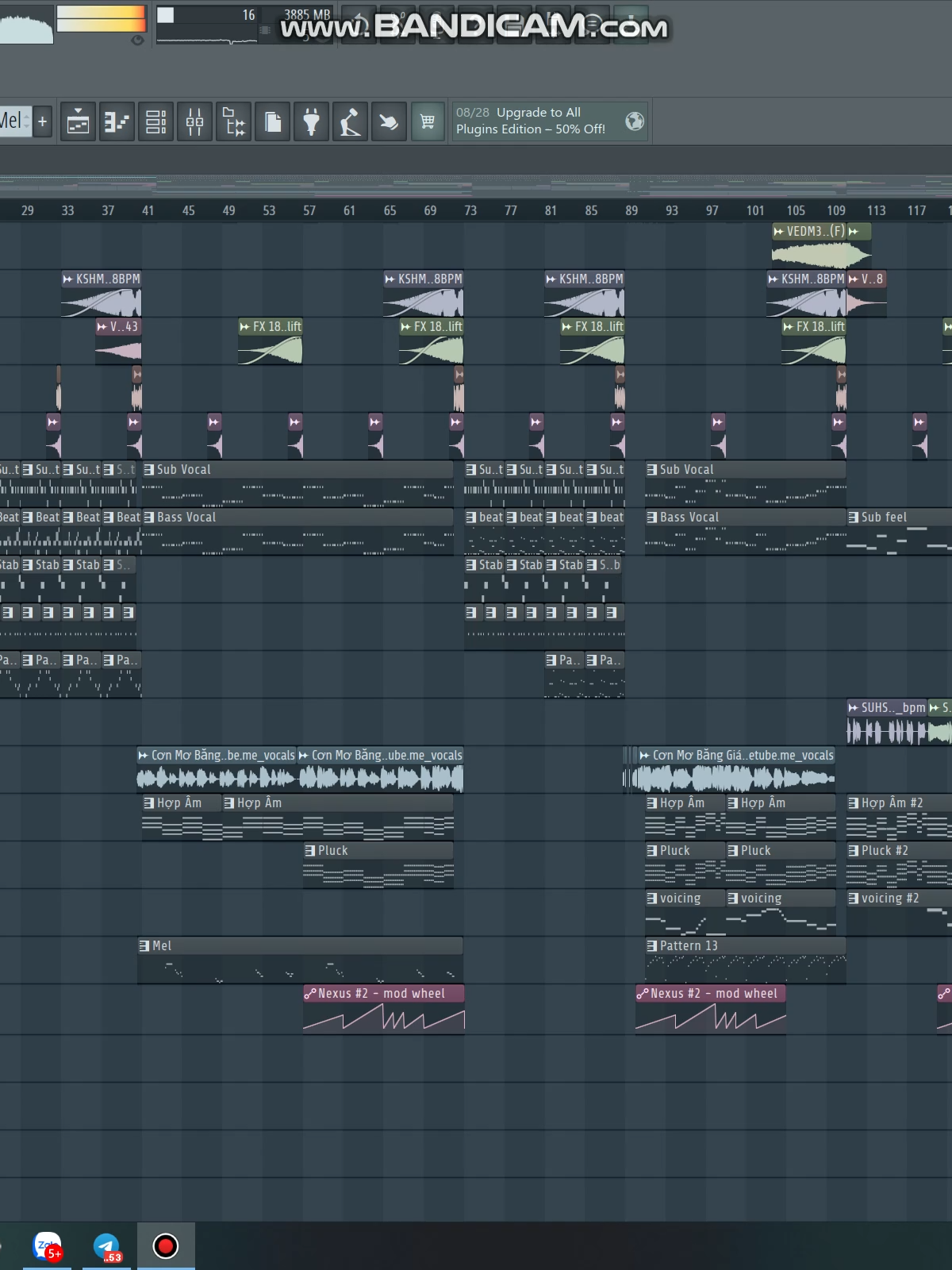Toggle the eye icon under output meter
Viewport: 952px width, 1270px height.
[137, 40]
